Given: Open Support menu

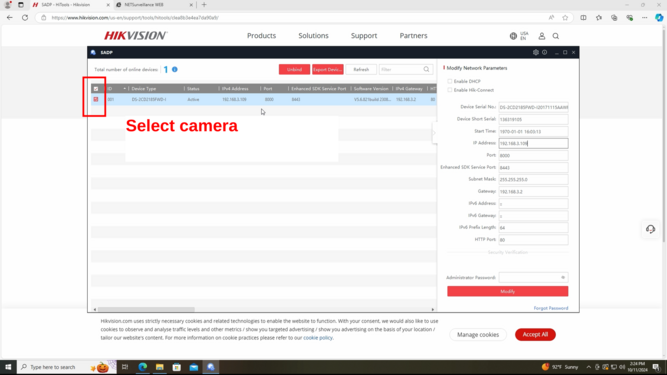Looking at the screenshot, I should tap(364, 36).
